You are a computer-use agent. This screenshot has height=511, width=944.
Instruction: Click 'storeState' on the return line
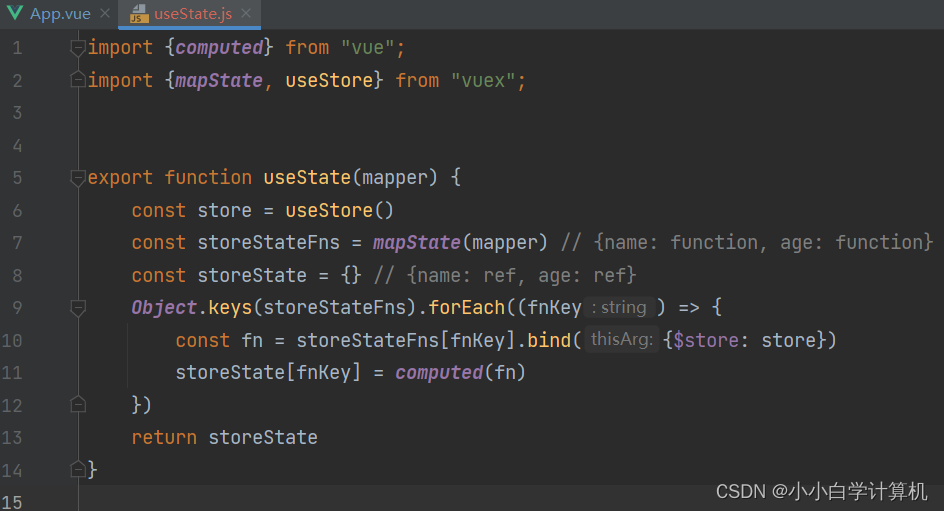click(263, 437)
